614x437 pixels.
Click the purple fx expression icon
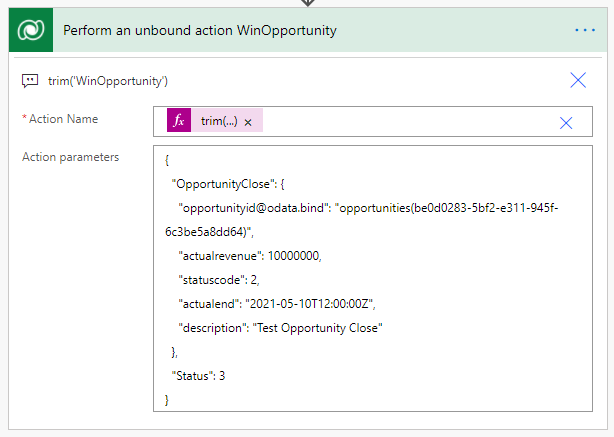pyautogui.click(x=179, y=120)
